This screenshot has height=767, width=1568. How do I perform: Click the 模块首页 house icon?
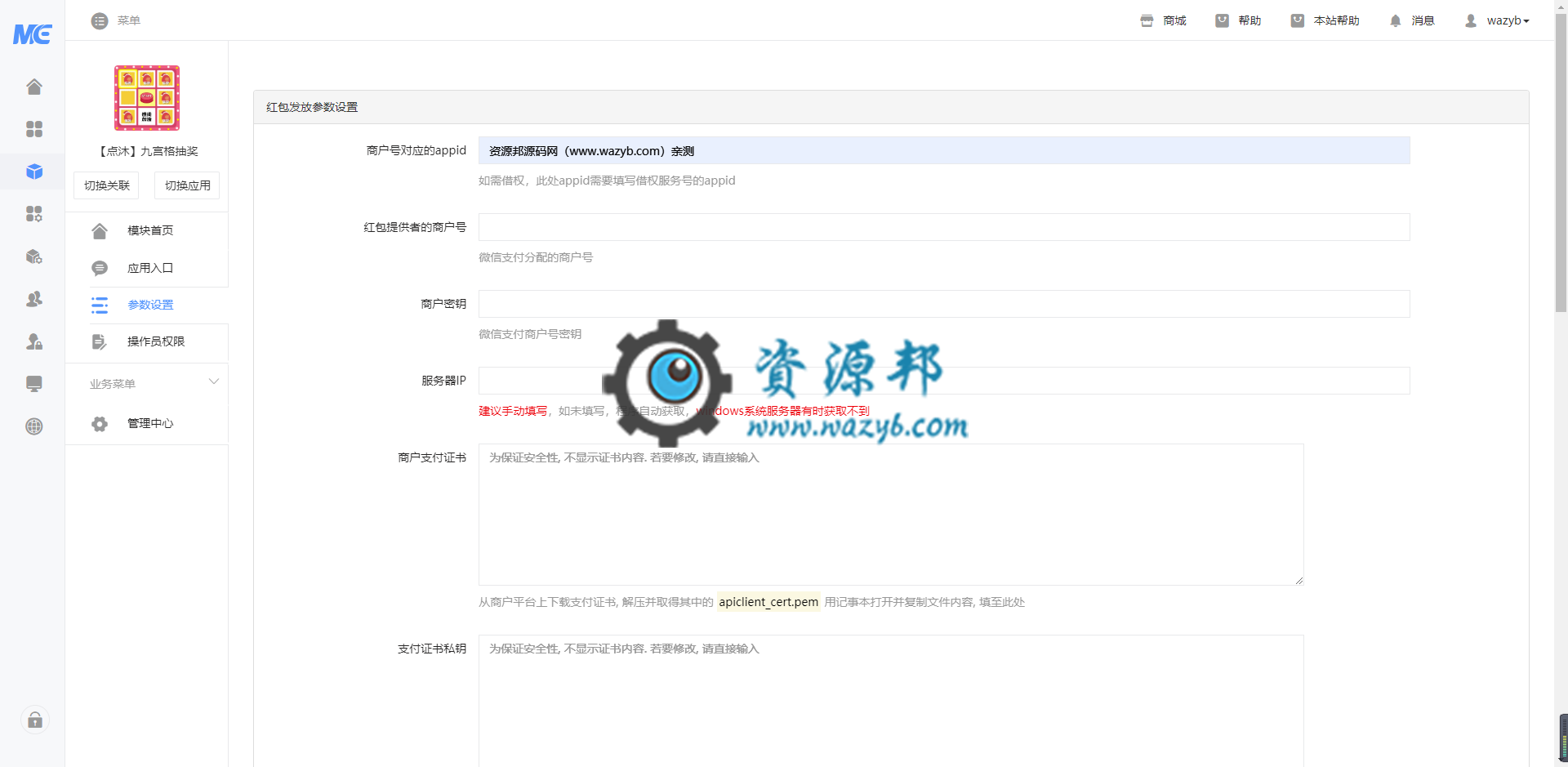100,231
